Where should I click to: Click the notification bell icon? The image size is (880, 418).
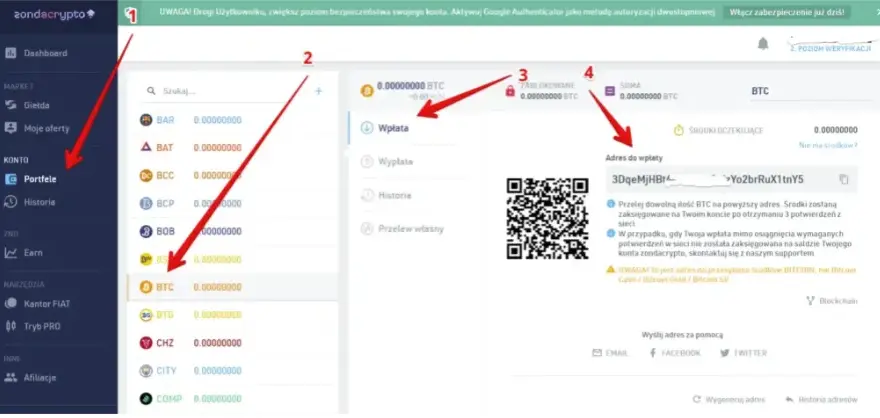(763, 44)
